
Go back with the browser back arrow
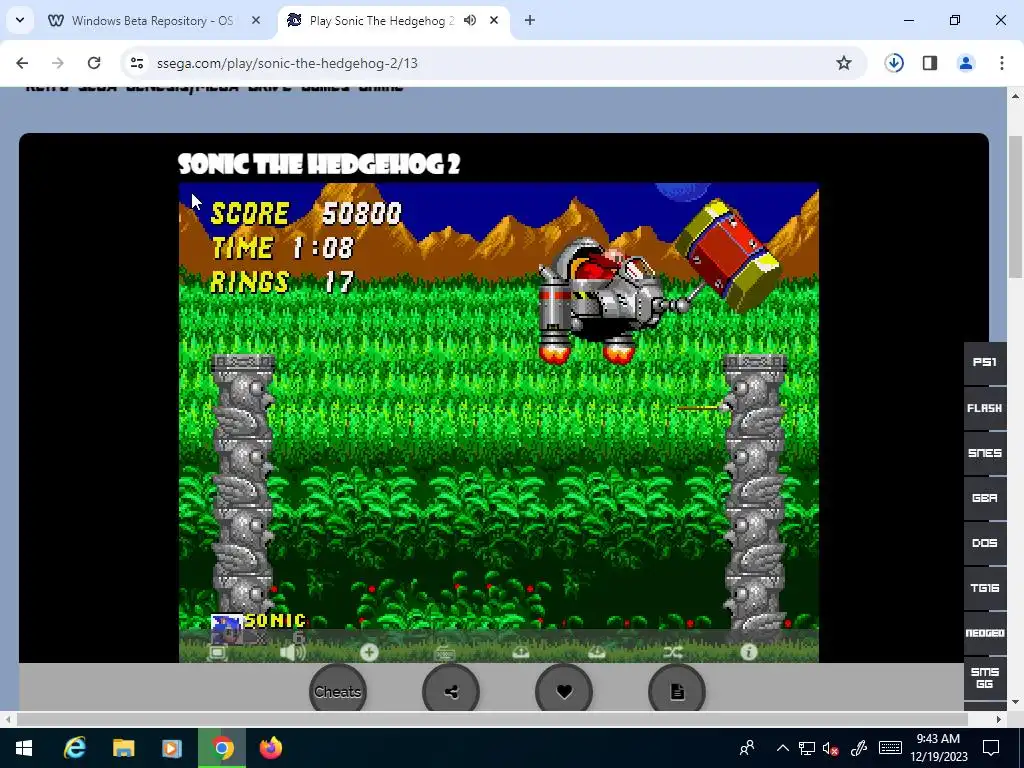(22, 63)
